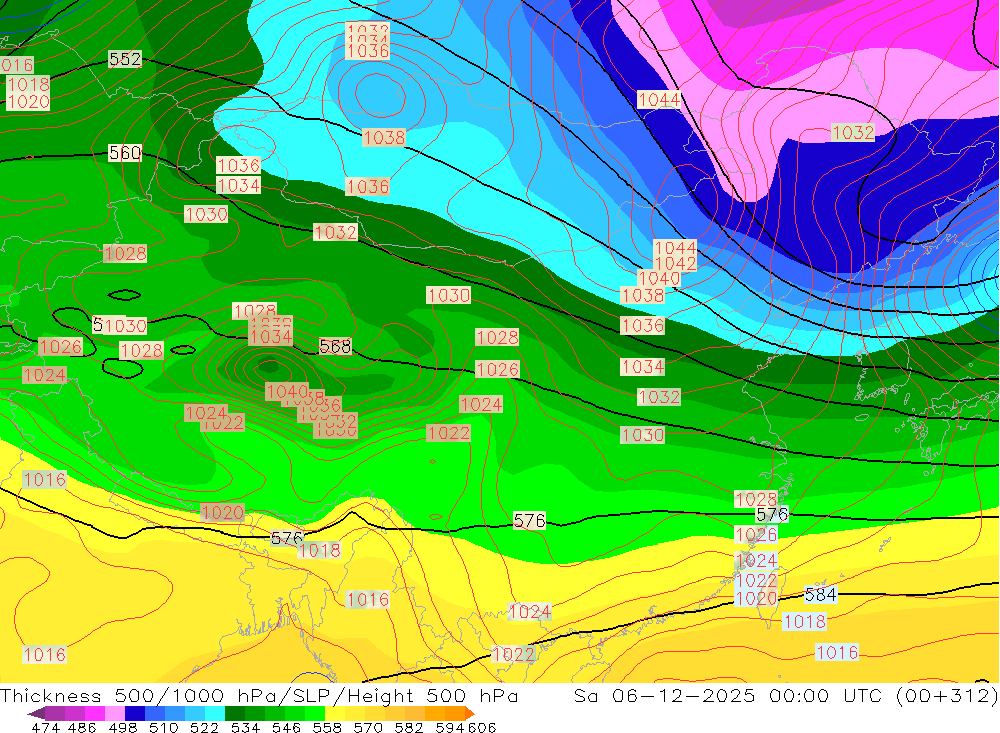1000x733 pixels.
Task: Click the 560 height contour label
Action: pos(125,152)
